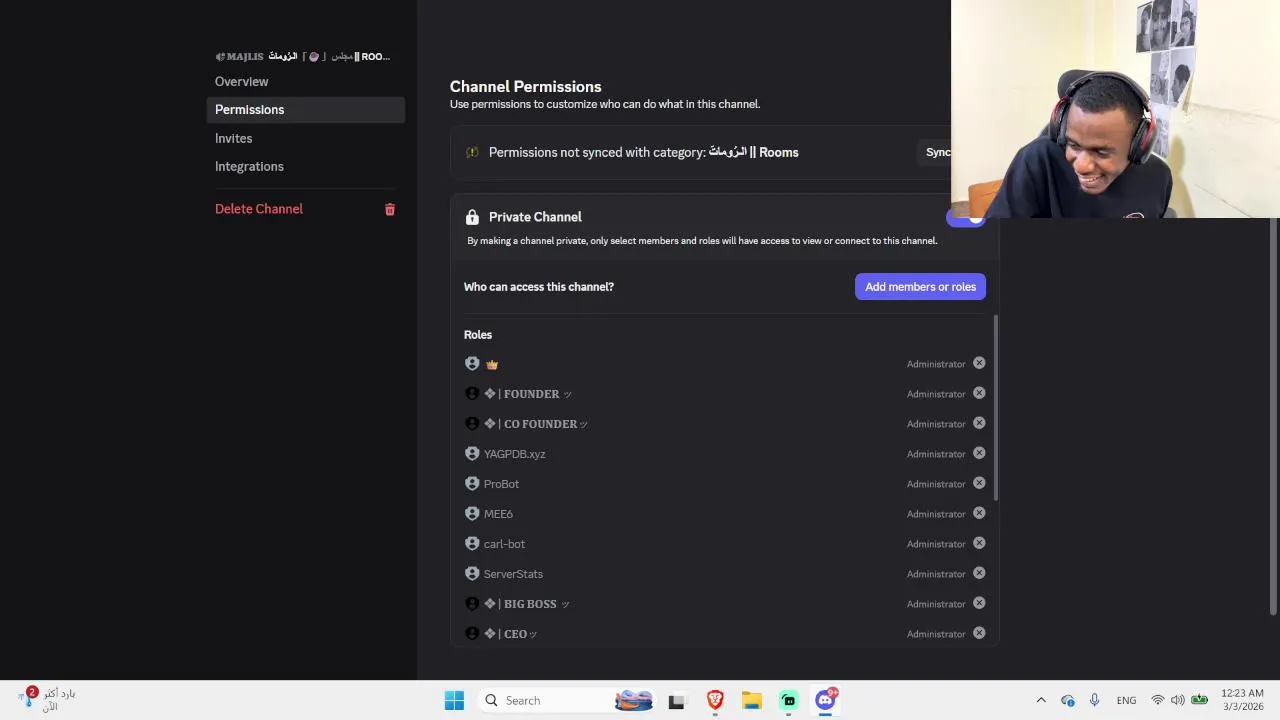Remove BIG BOSS role from channel access
1280x720 pixels.
pyautogui.click(x=979, y=603)
